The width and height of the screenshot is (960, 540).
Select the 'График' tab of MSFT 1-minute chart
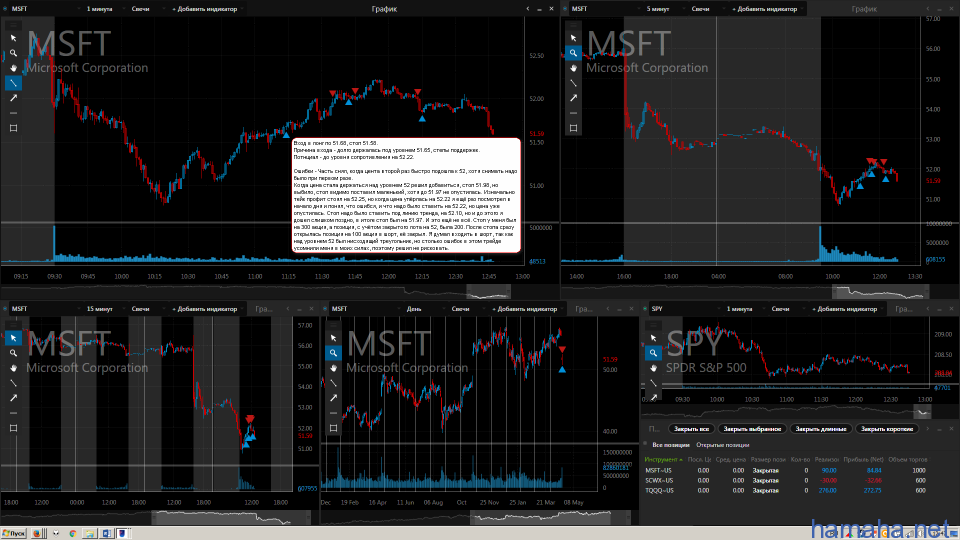pos(384,9)
